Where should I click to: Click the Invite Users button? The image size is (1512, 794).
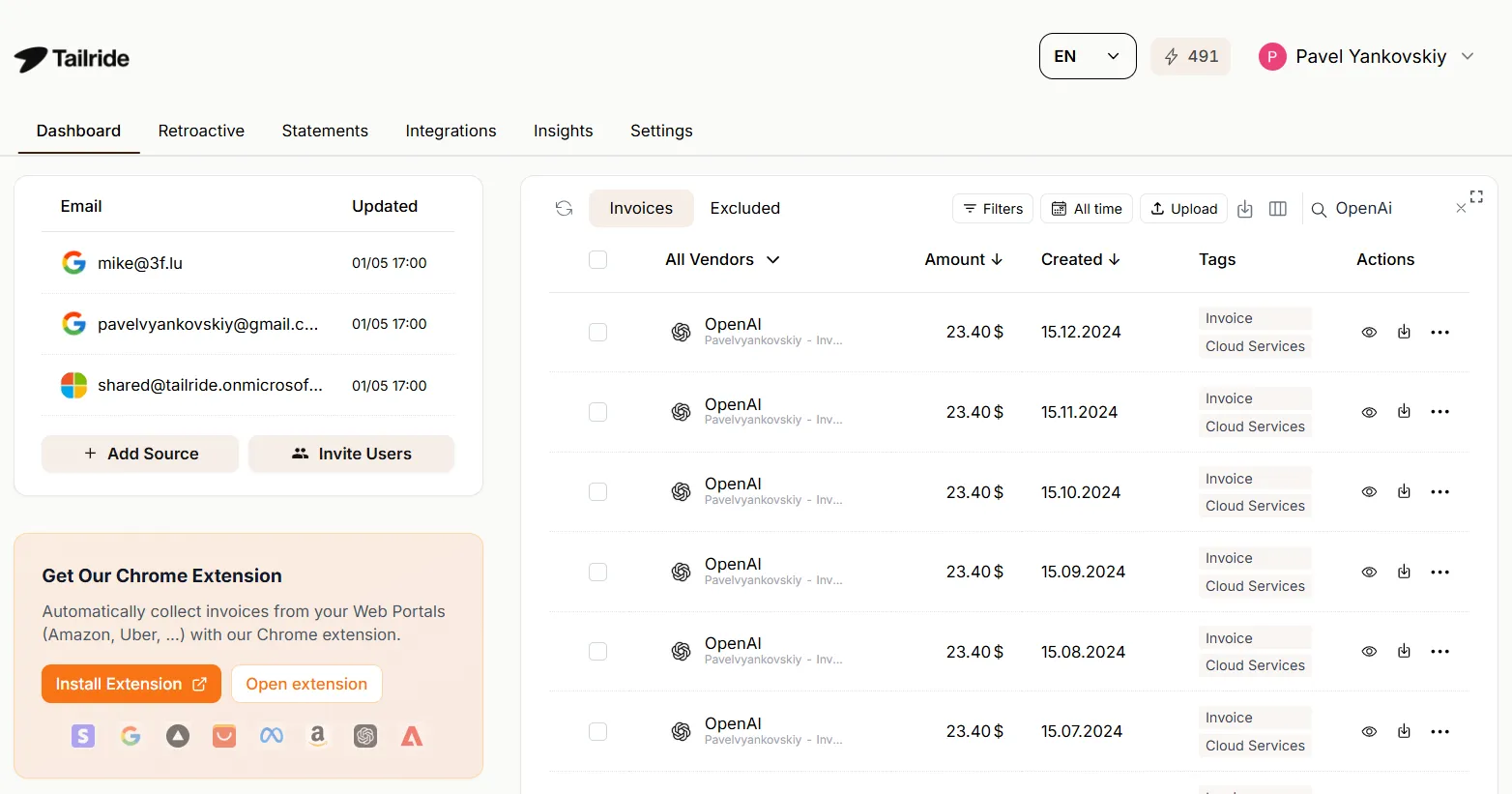pos(351,454)
